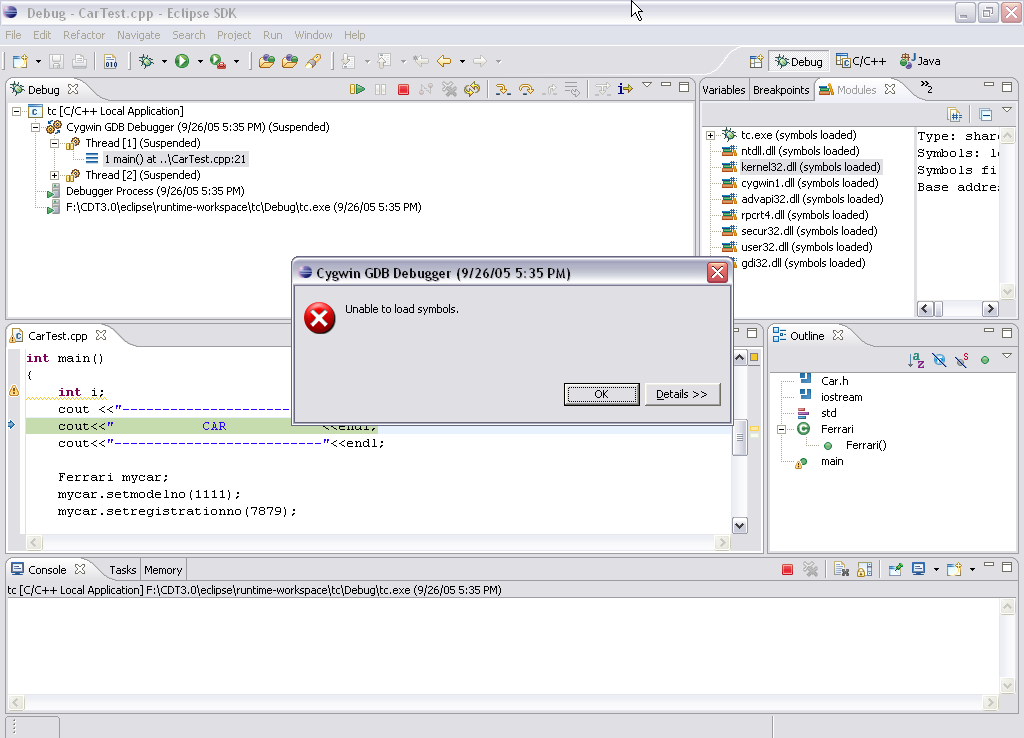This screenshot has height=738, width=1024.
Task: Open Debug launch history dropdown arrow
Action: (x=164, y=62)
